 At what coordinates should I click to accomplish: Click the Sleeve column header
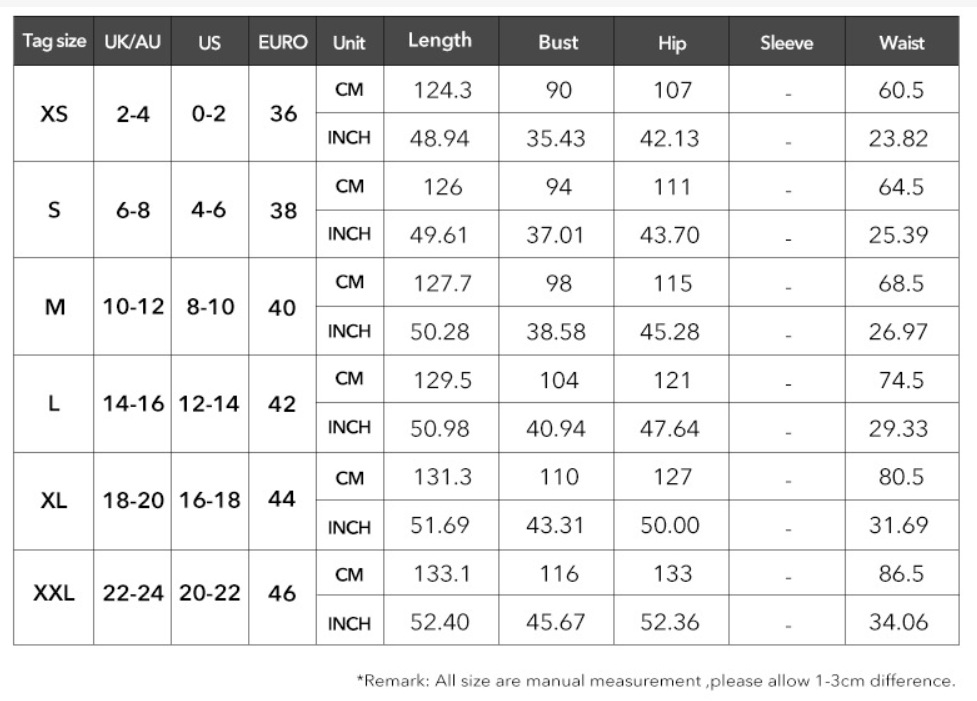[786, 43]
